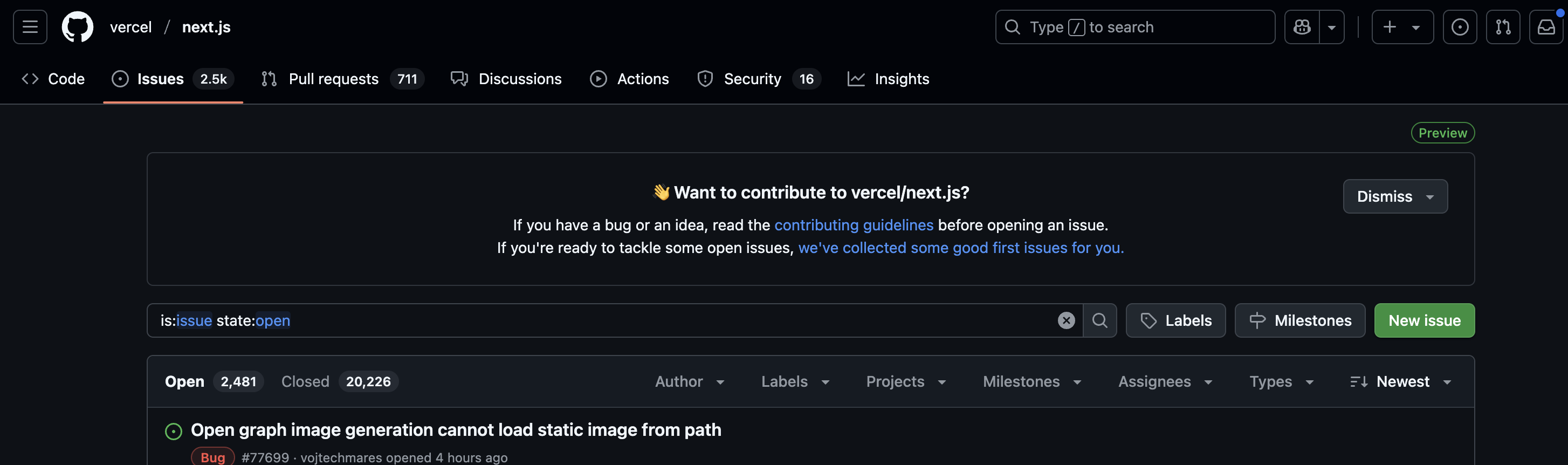The image size is (1568, 465).
Task: Open the contributing guidelines link
Action: point(854,224)
